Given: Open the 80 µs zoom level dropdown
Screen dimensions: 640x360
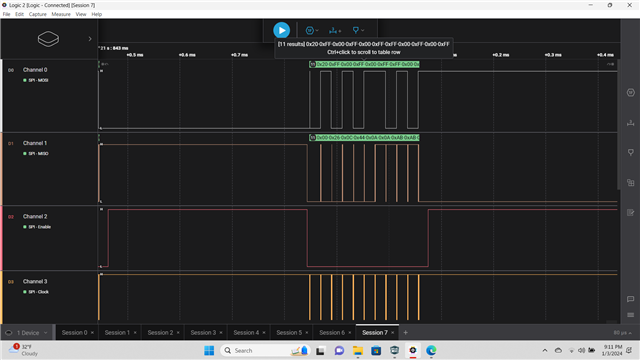Looking at the screenshot, I should [622, 333].
